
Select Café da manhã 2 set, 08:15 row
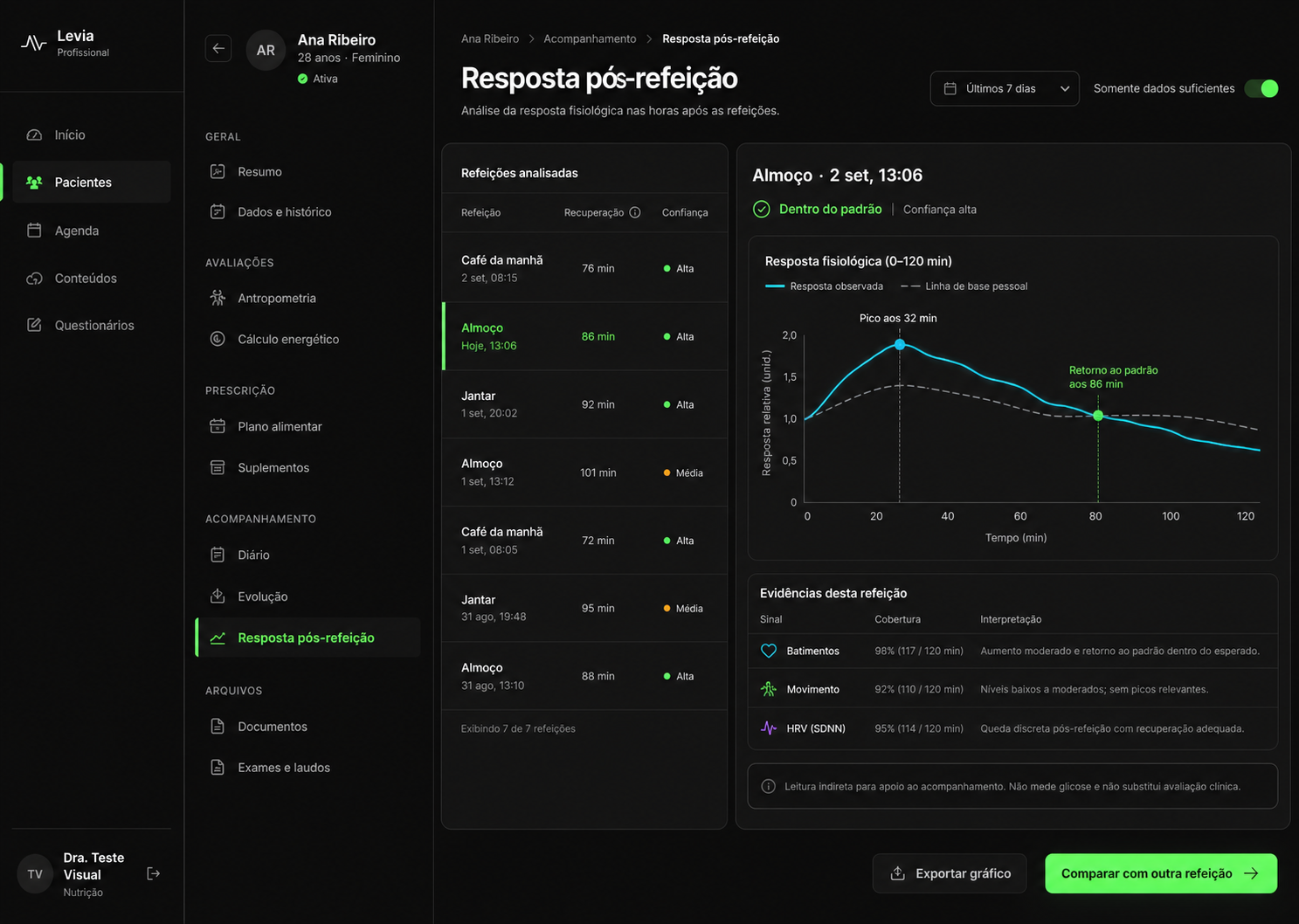[x=584, y=268]
